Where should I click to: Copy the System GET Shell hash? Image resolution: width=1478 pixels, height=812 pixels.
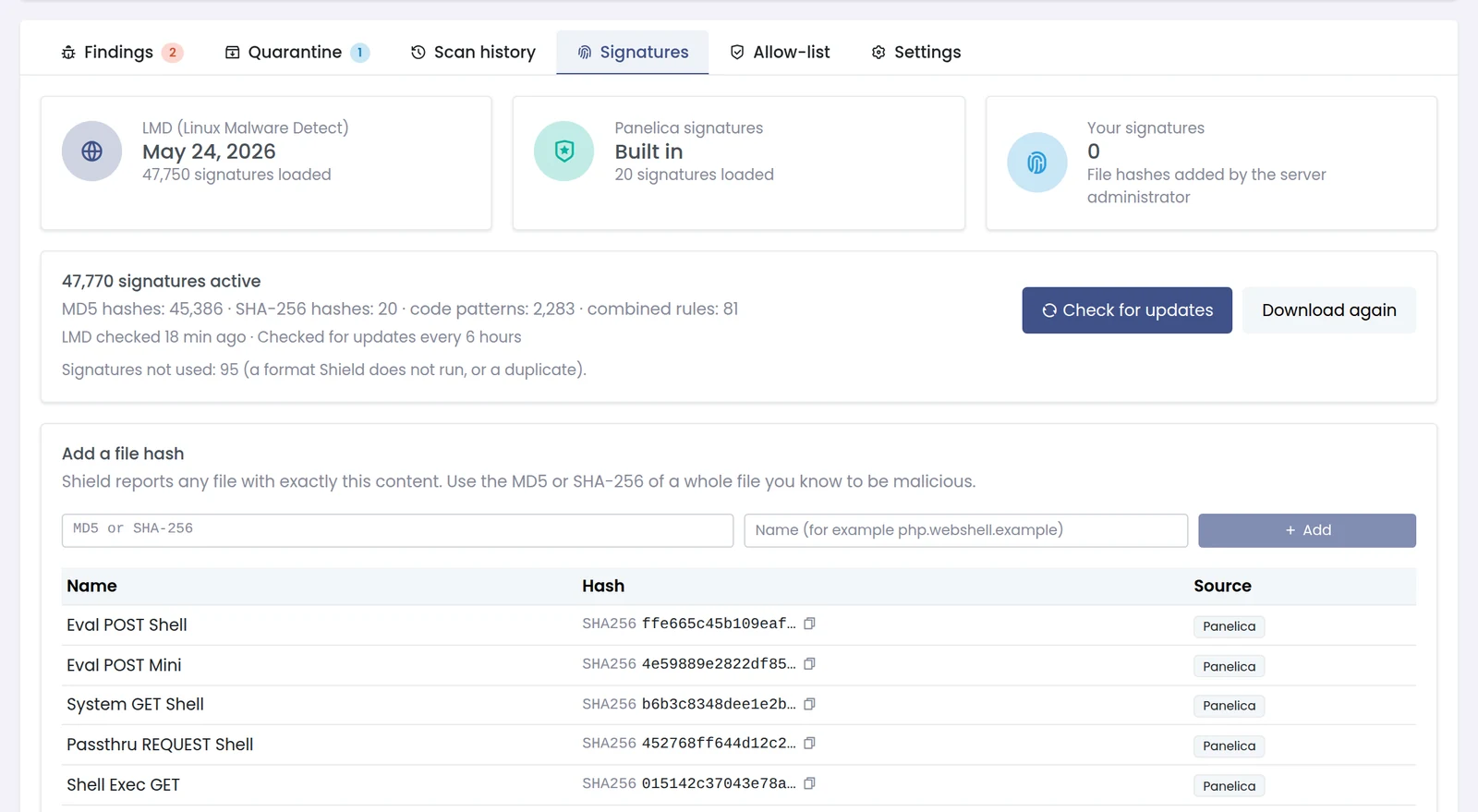[809, 704]
